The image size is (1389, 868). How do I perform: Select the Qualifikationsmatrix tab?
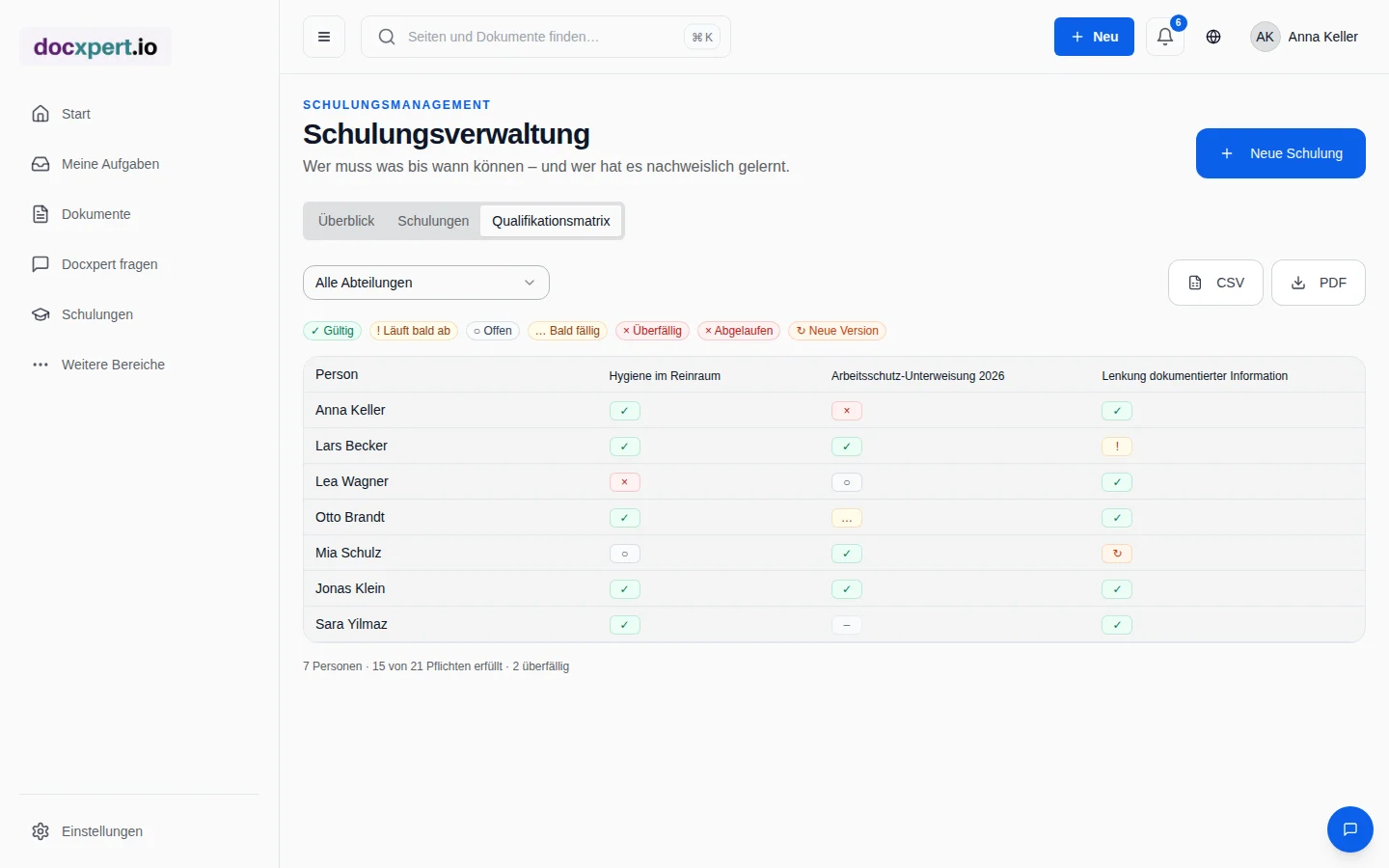(551, 221)
